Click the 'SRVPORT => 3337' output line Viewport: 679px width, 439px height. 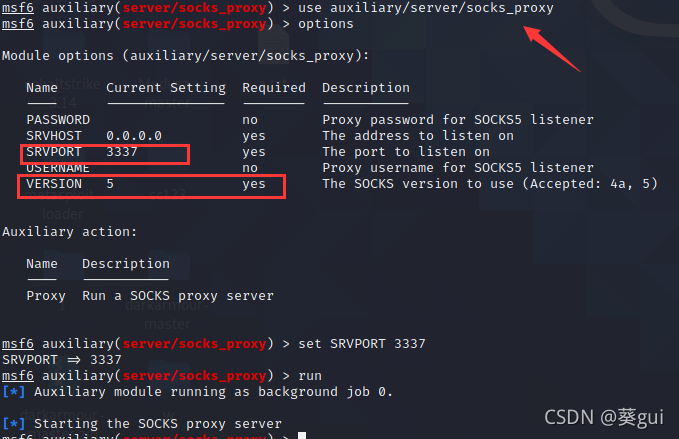tap(61, 360)
